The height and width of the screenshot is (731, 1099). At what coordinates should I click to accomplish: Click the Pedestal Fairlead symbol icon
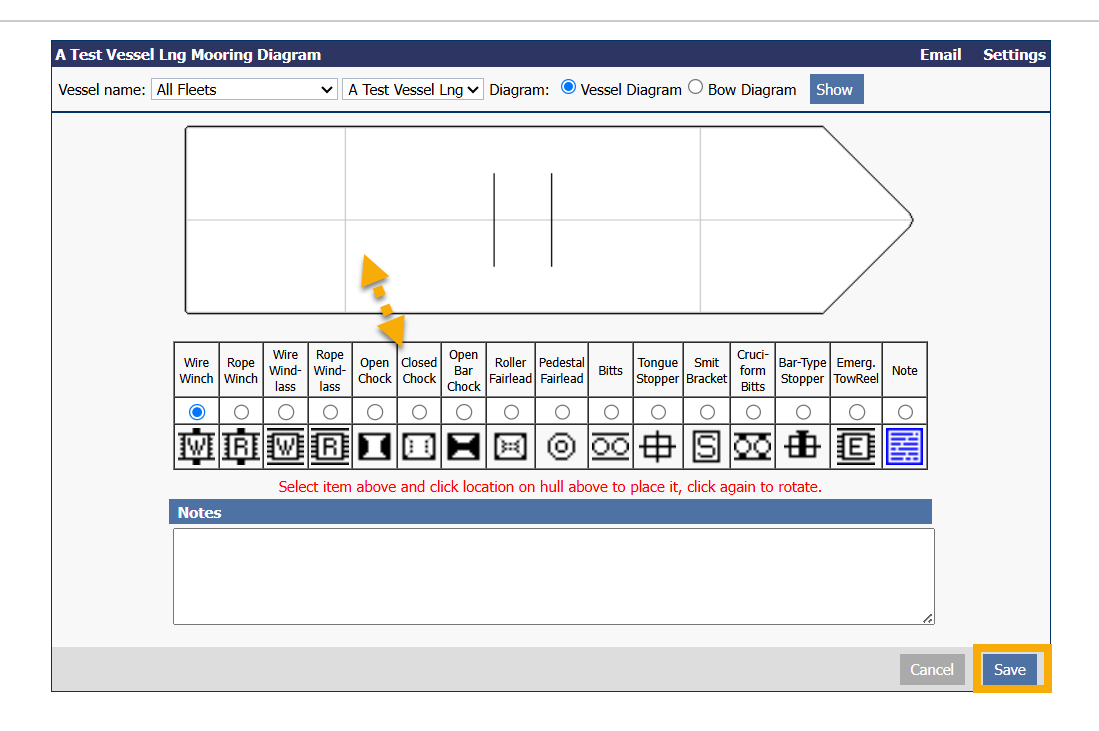[562, 447]
